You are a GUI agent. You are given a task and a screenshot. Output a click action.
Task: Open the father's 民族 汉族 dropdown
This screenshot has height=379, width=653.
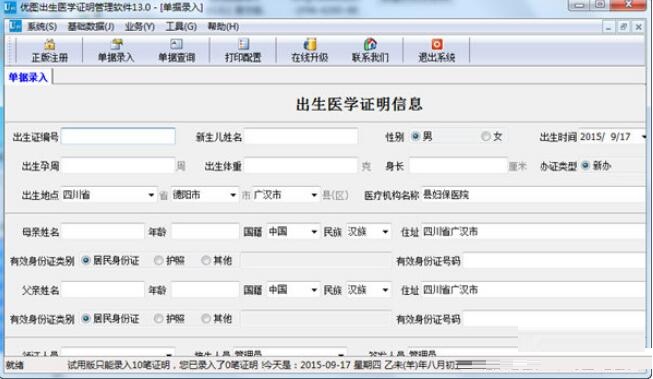[x=386, y=290]
